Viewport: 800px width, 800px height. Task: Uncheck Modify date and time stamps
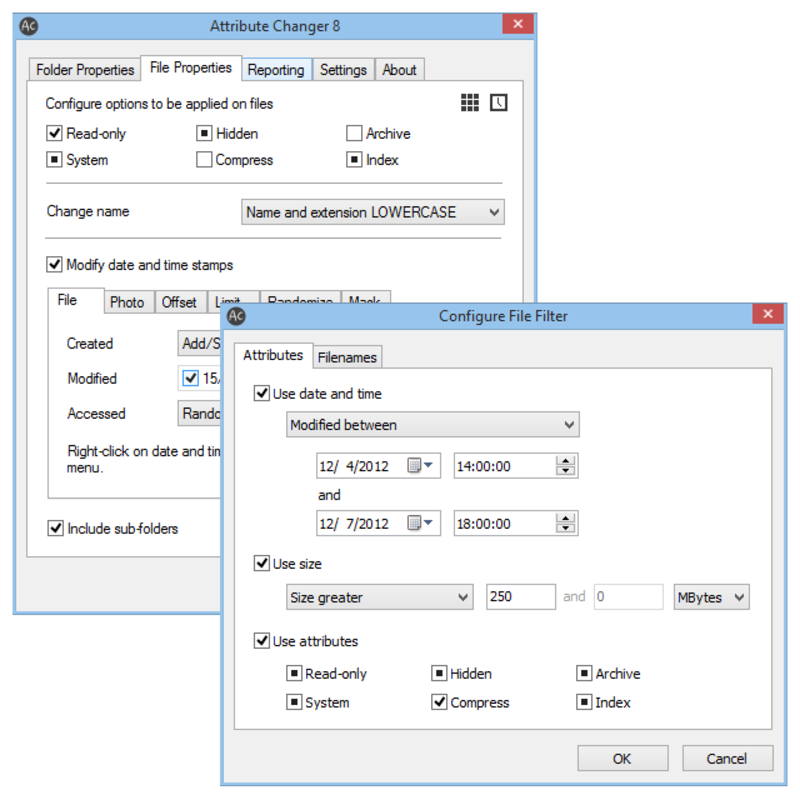pyautogui.click(x=55, y=264)
